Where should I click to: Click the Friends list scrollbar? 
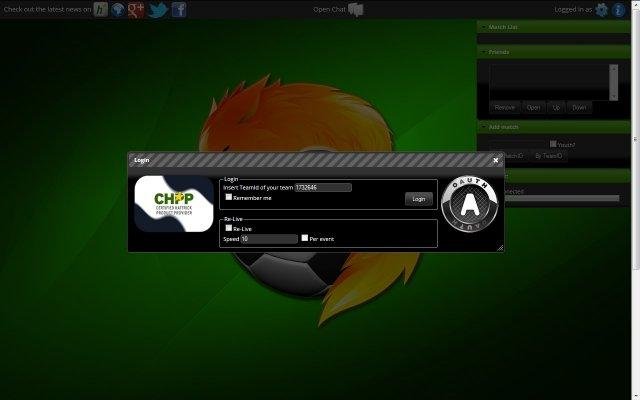(613, 82)
